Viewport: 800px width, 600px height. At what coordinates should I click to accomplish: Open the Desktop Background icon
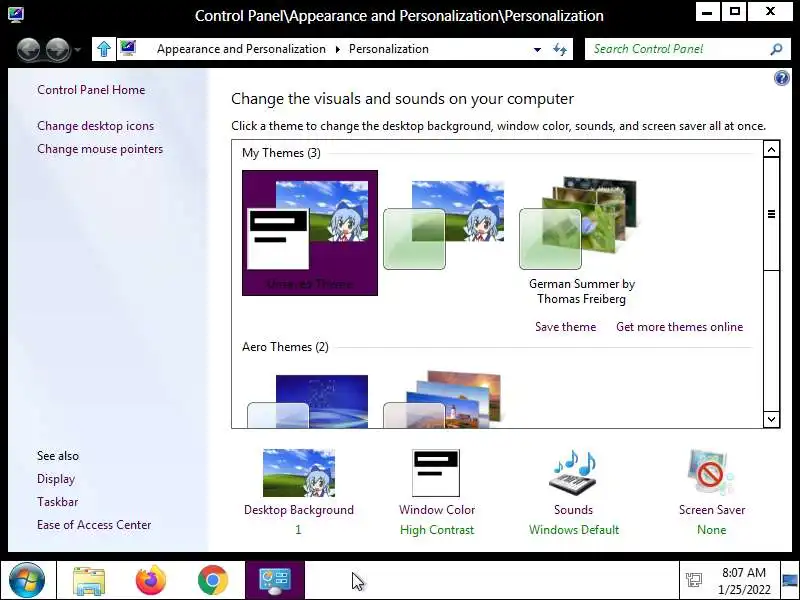click(x=299, y=473)
